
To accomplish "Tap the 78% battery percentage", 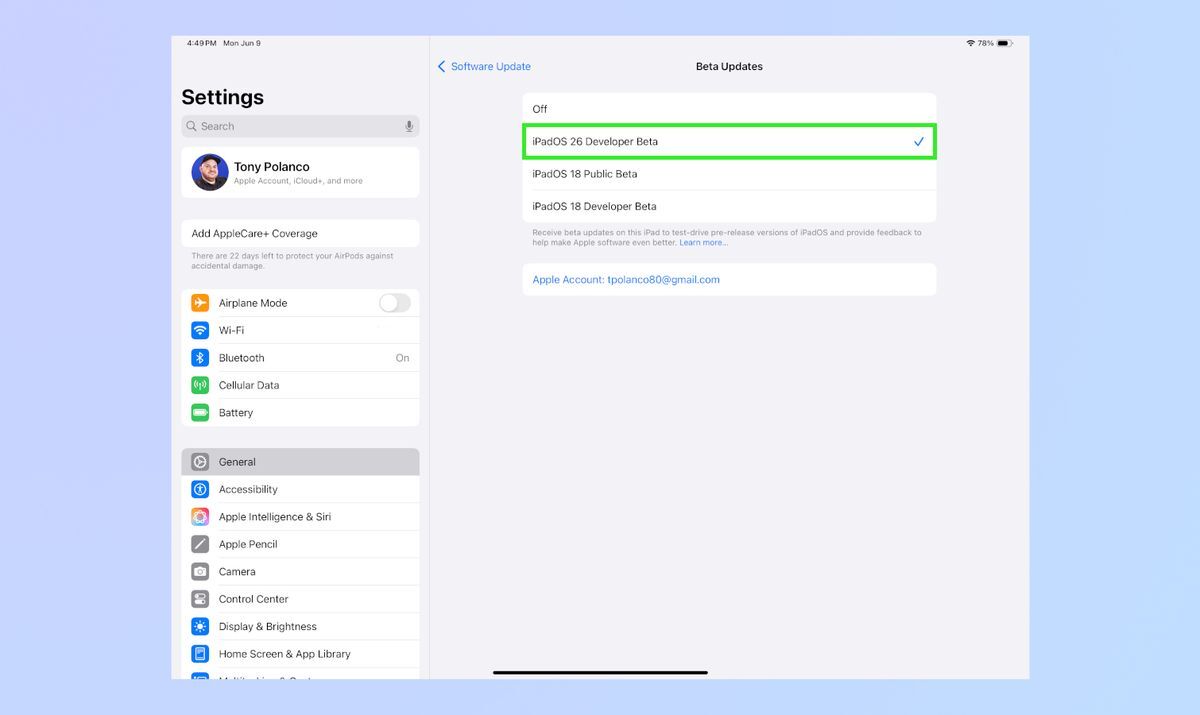I will (986, 43).
